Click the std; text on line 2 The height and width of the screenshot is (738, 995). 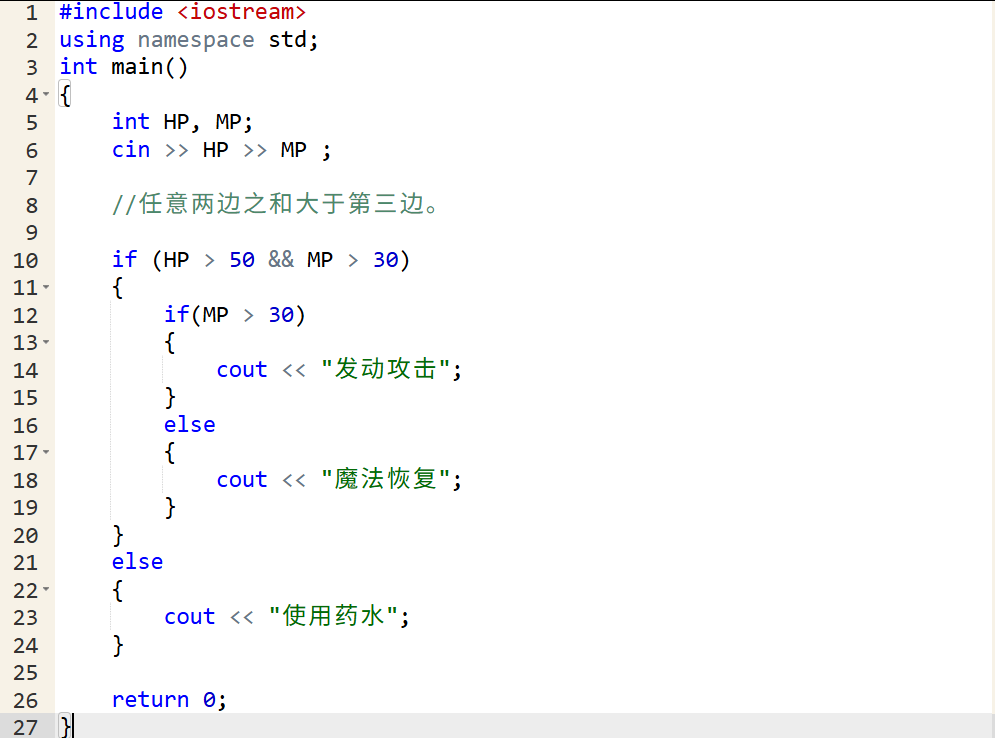(x=293, y=40)
